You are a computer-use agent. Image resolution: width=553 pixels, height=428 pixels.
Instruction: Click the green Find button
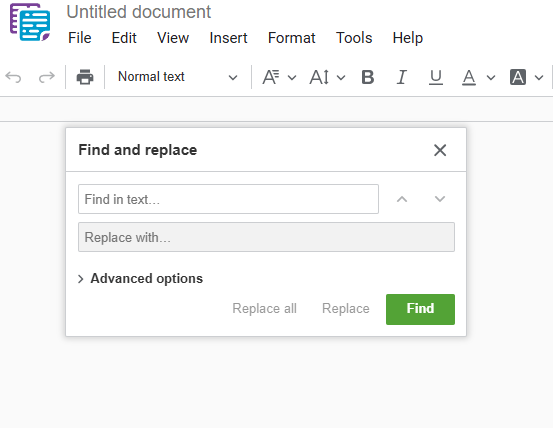point(420,309)
